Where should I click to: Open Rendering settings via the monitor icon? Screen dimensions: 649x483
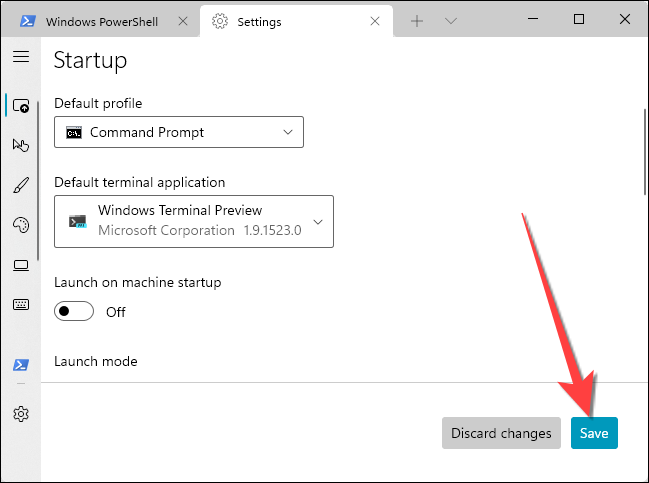point(20,265)
